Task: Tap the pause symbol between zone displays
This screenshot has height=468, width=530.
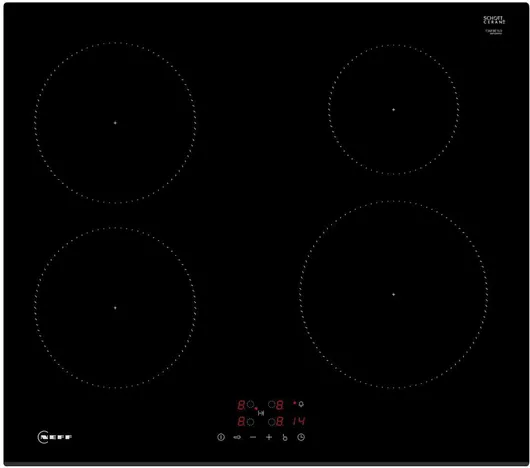Action: coord(261,413)
